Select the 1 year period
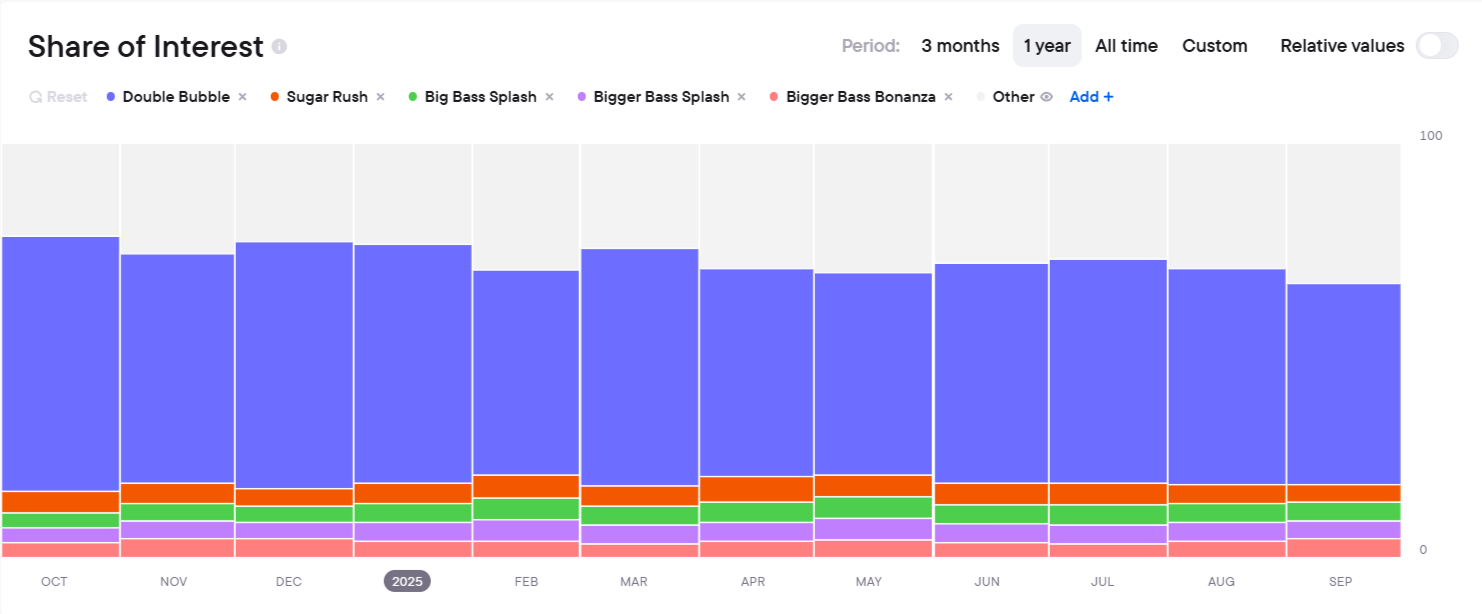 [1046, 46]
